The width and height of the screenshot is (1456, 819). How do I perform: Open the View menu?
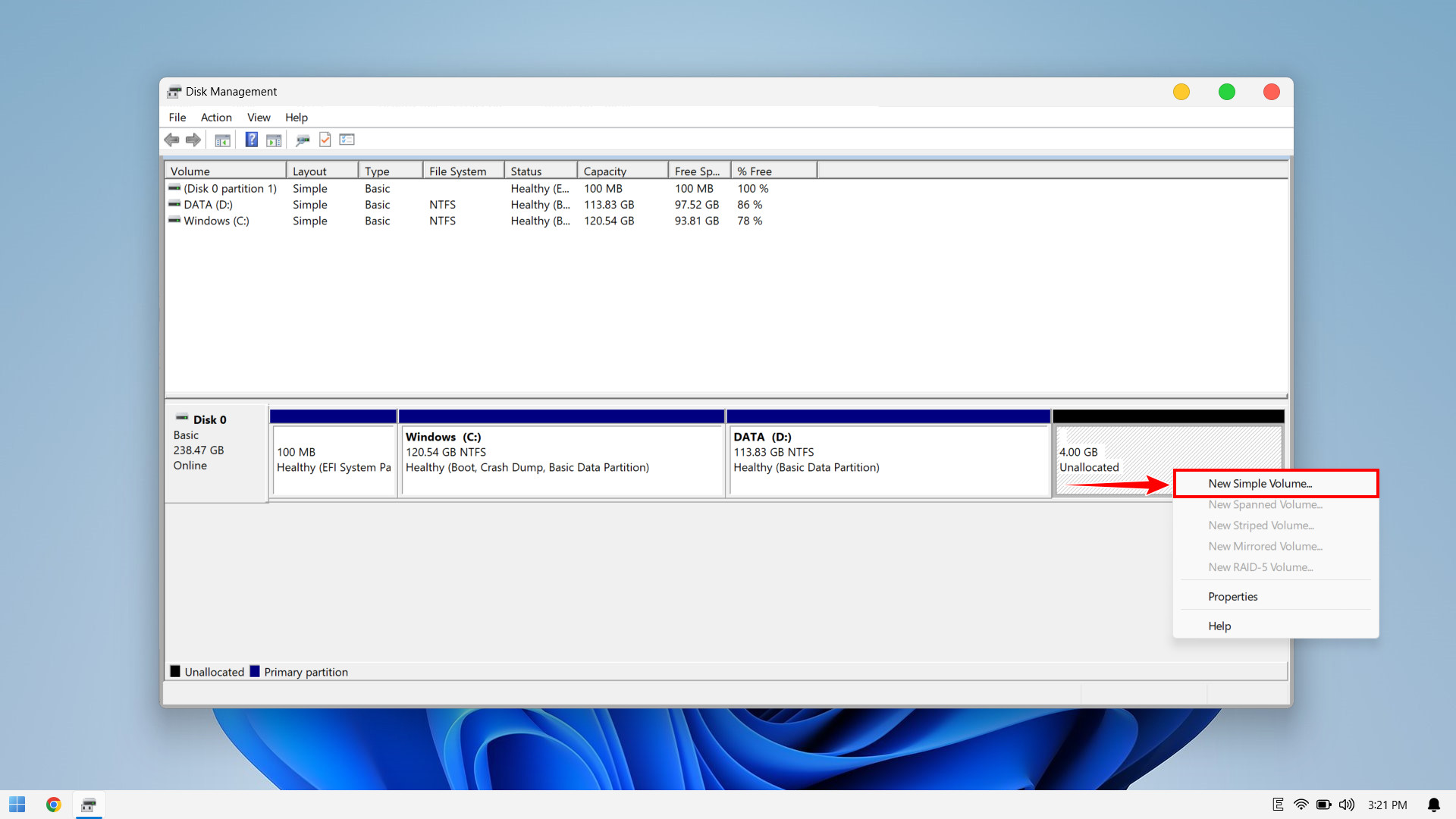click(x=259, y=118)
